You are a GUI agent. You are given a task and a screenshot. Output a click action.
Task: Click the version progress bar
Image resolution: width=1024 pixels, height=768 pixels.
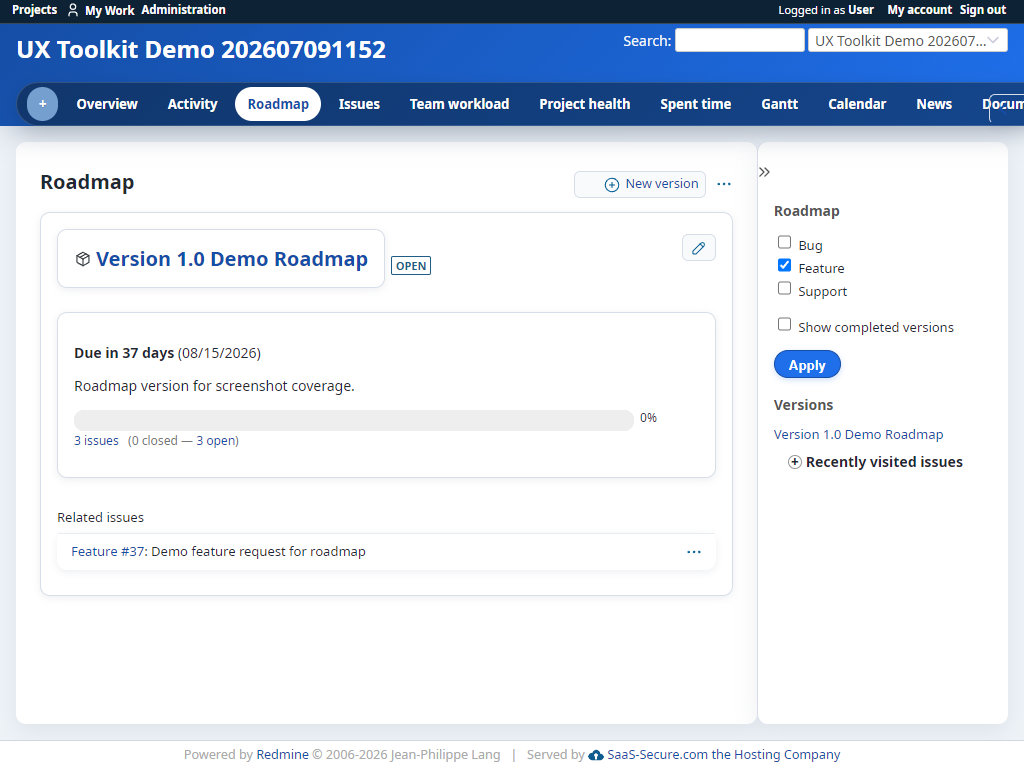(x=354, y=421)
